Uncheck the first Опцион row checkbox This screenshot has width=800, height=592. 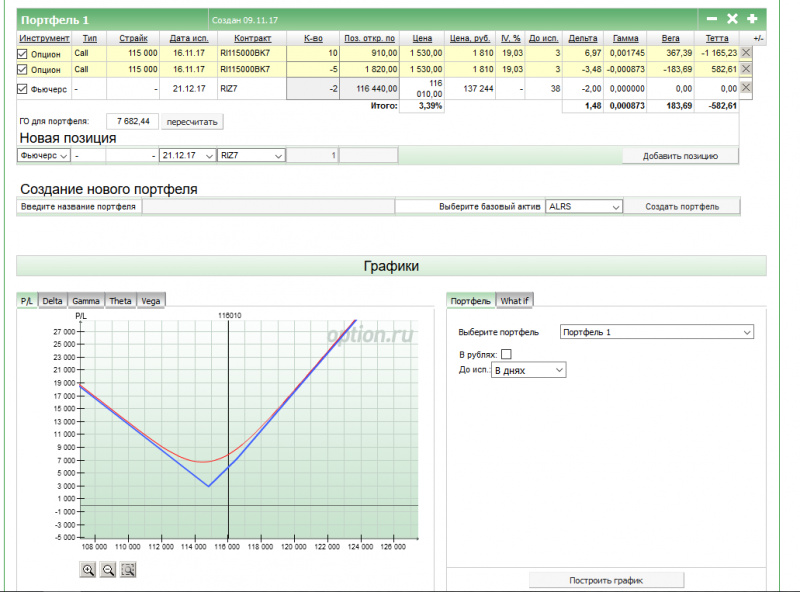(23, 53)
